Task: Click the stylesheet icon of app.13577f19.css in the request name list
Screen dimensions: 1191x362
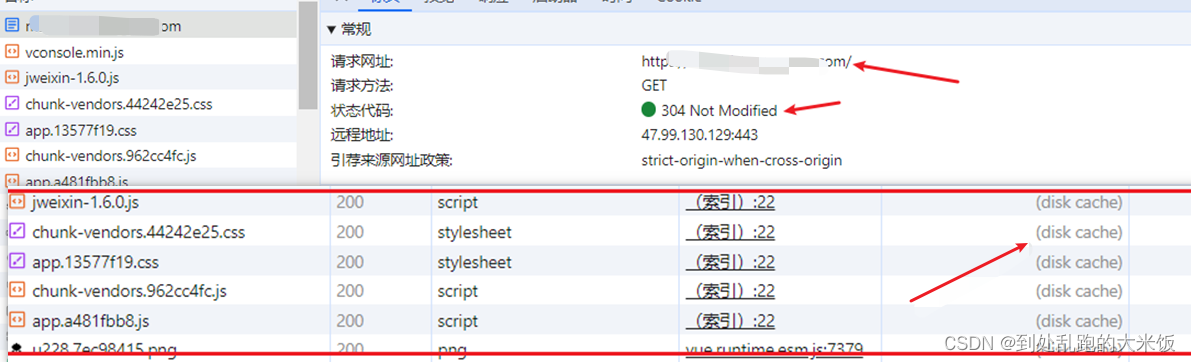Action: tap(11, 130)
